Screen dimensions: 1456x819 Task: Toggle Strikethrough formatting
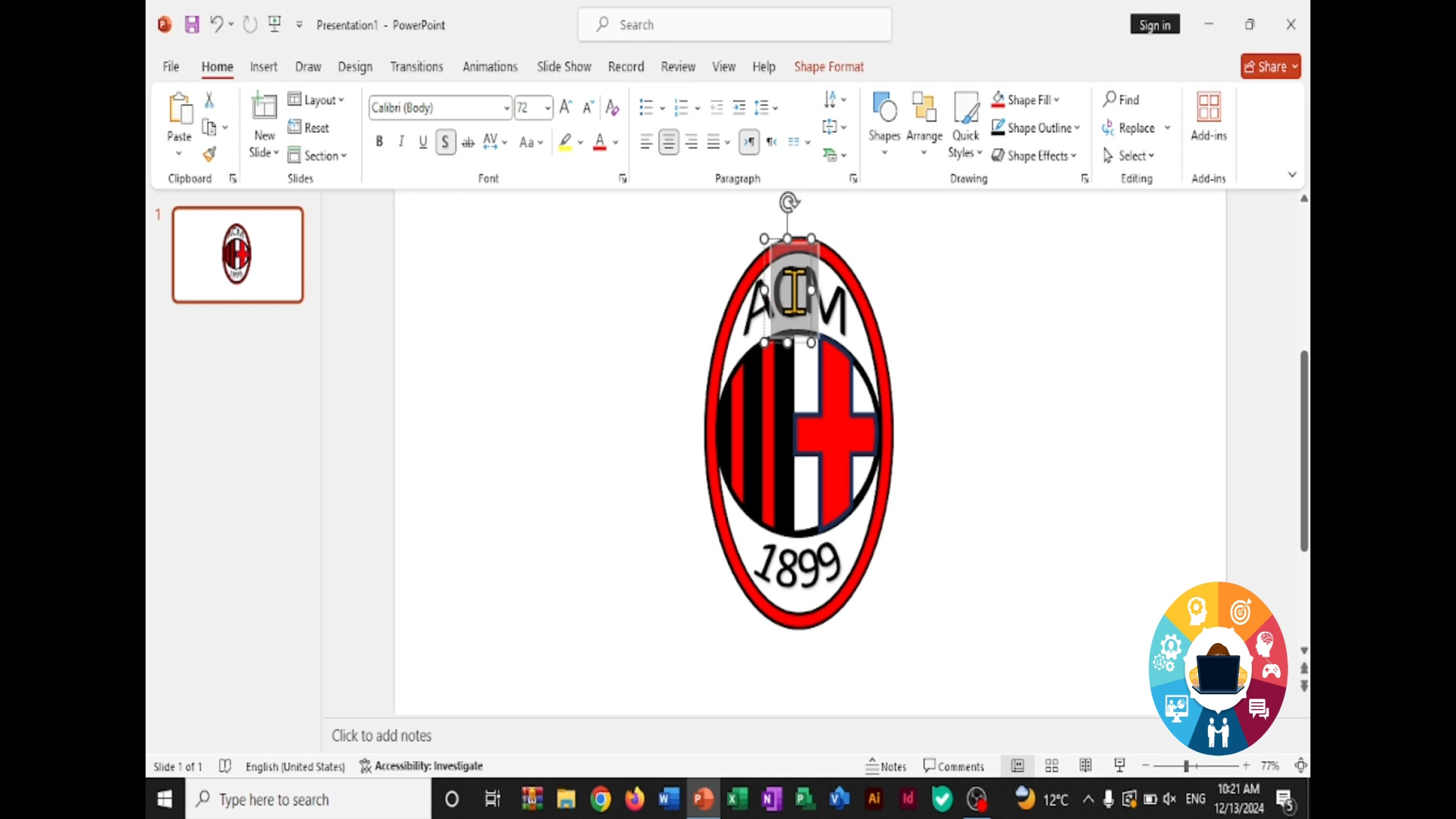click(468, 142)
